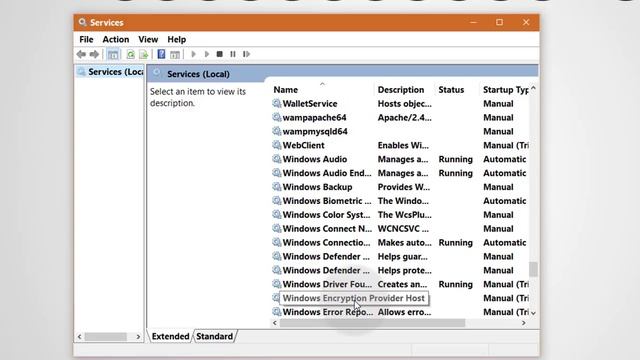Viewport: 640px width, 360px height.
Task: Click the Export List toolbar icon
Action: pyautogui.click(x=144, y=54)
